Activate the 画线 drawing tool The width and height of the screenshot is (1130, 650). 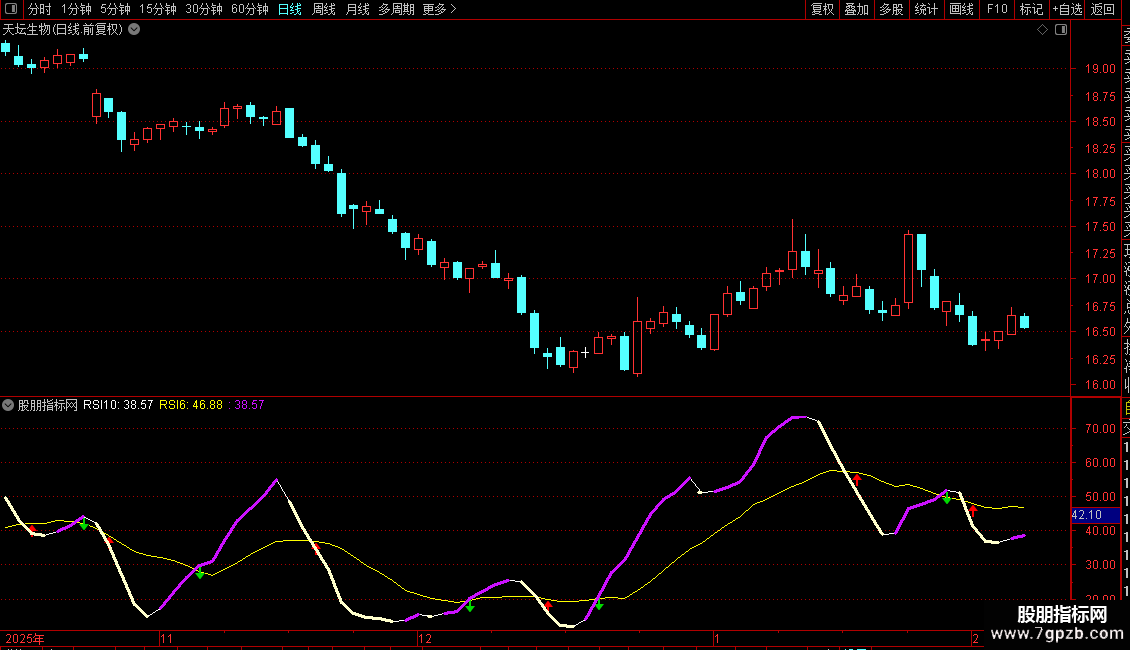tap(961, 9)
